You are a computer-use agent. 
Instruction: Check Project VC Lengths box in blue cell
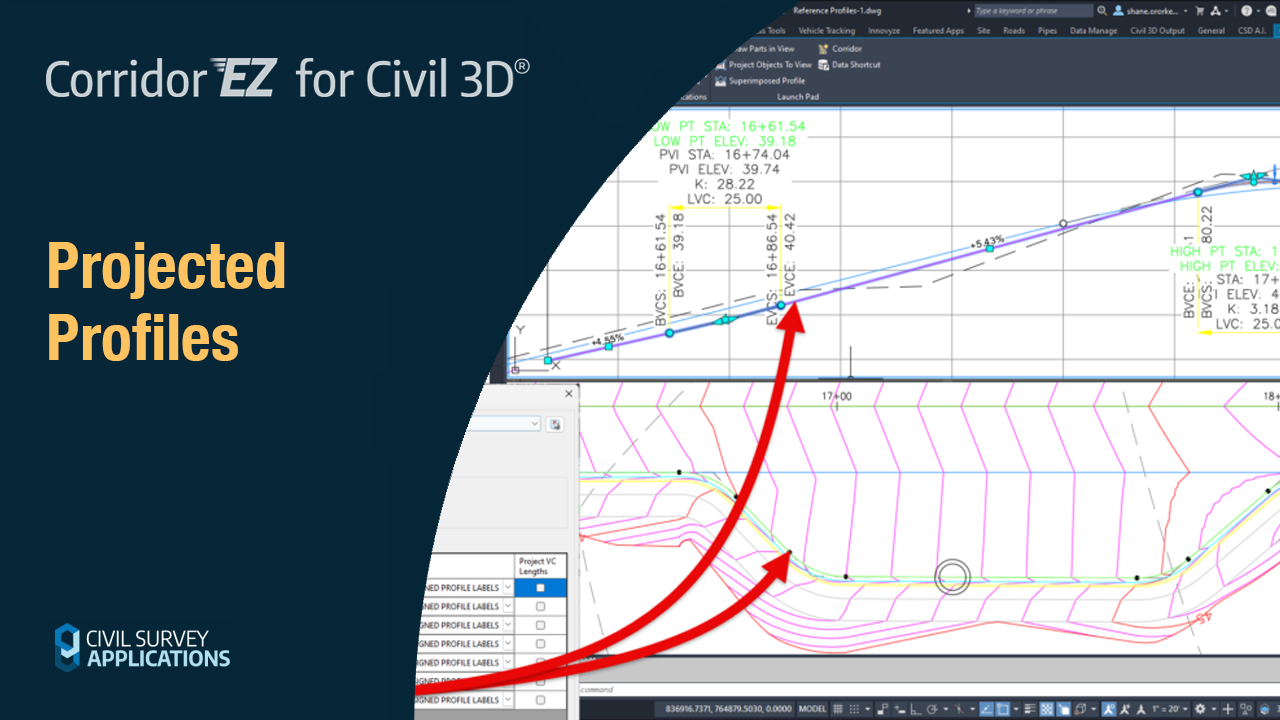point(540,588)
